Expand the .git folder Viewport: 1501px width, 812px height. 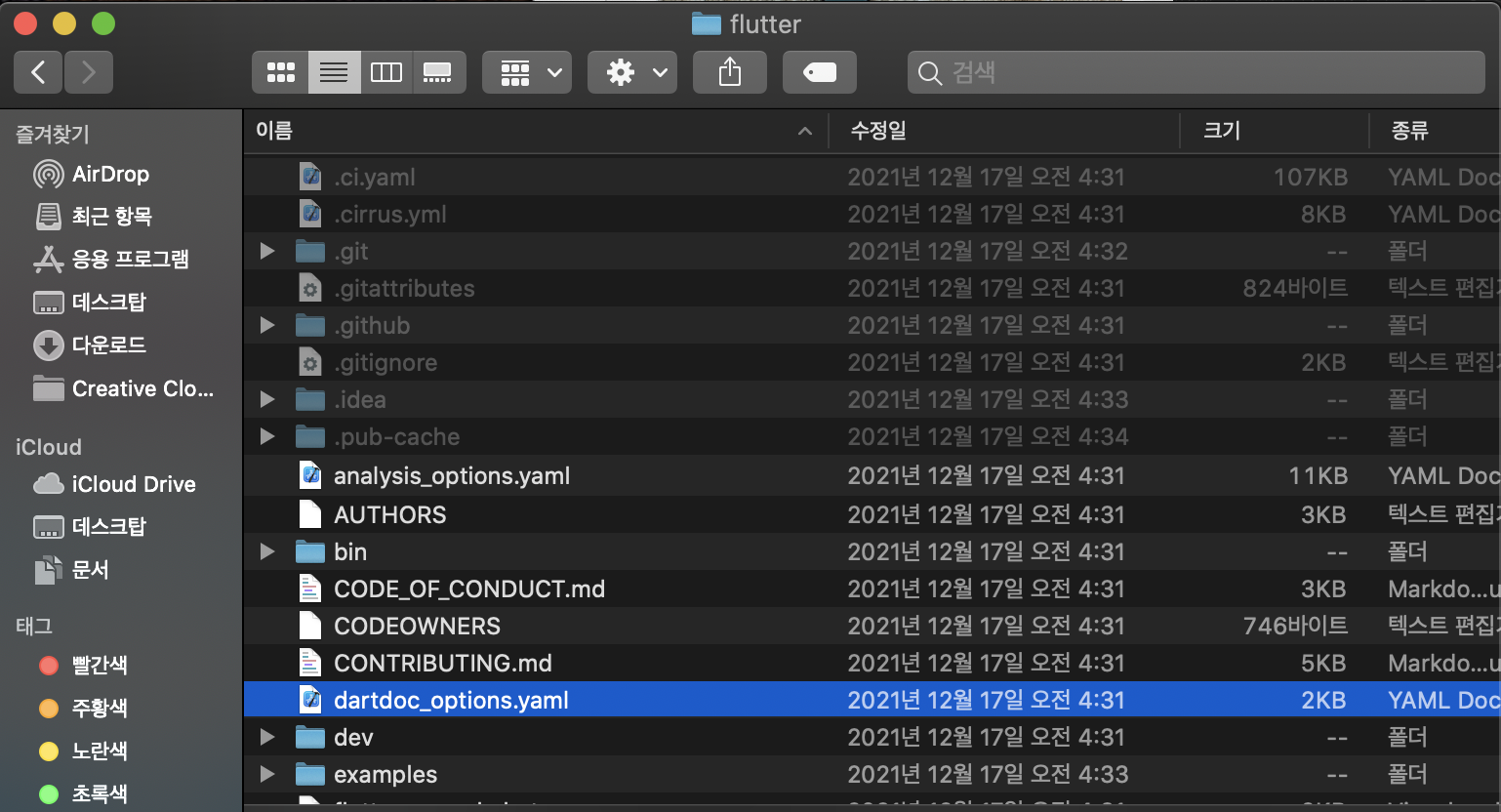[266, 251]
